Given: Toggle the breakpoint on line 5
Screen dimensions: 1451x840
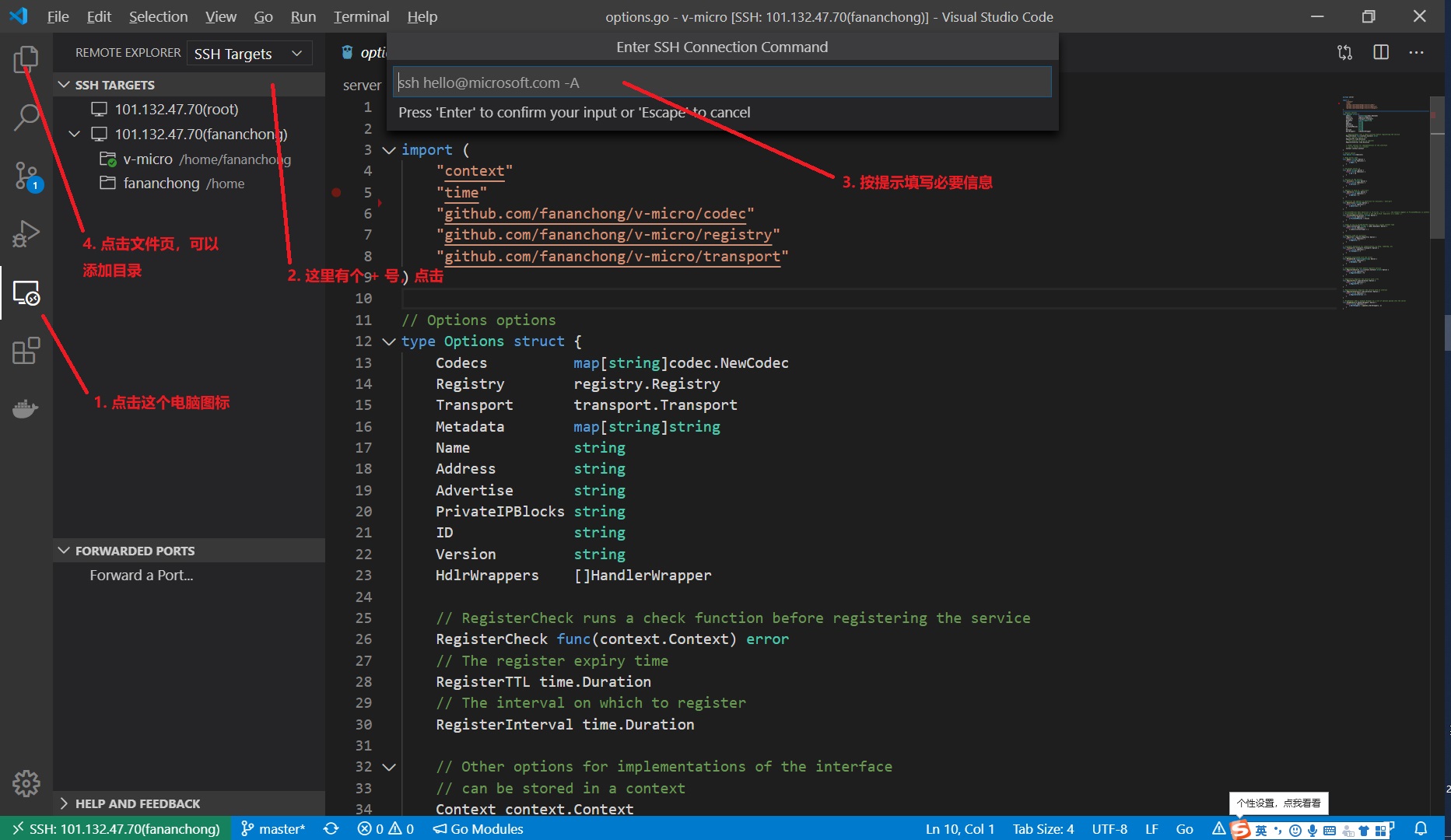Looking at the screenshot, I should 335,192.
